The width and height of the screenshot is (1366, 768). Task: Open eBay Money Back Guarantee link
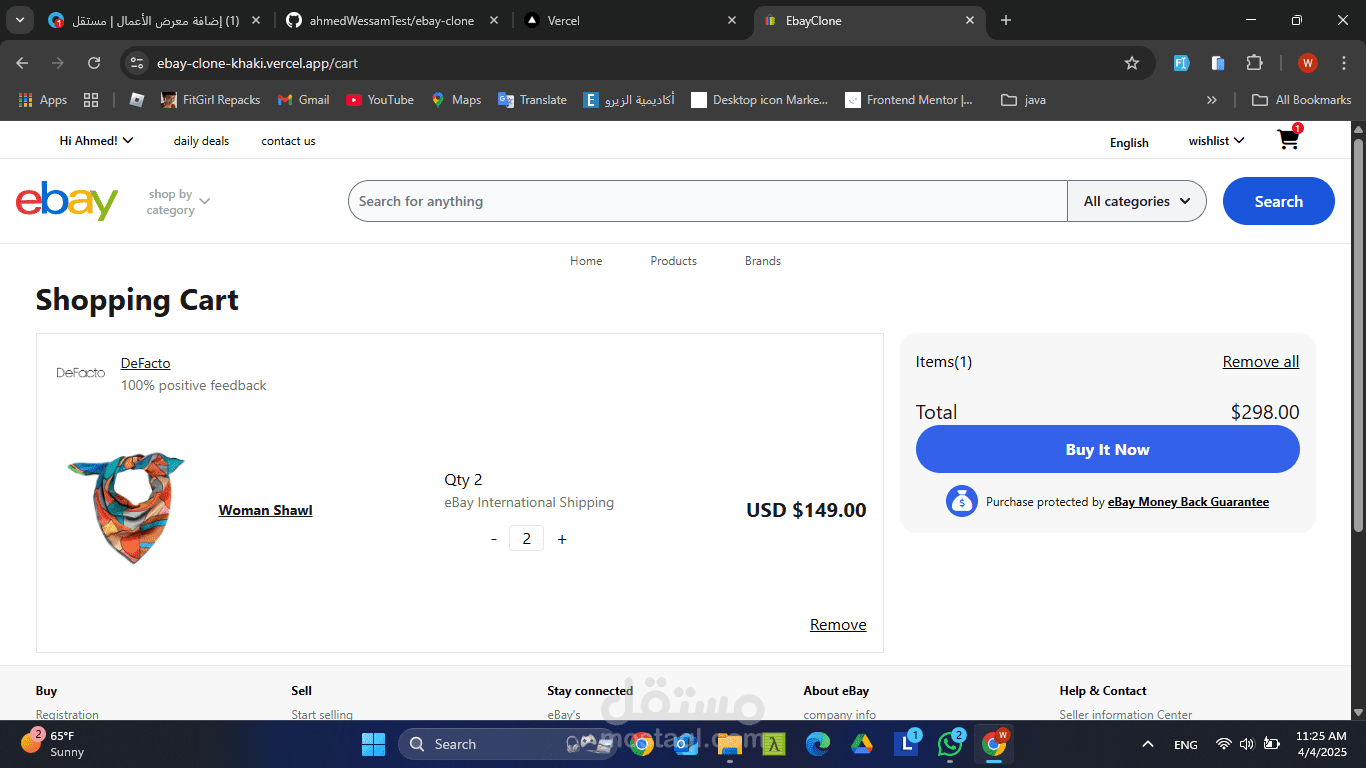pos(1188,502)
